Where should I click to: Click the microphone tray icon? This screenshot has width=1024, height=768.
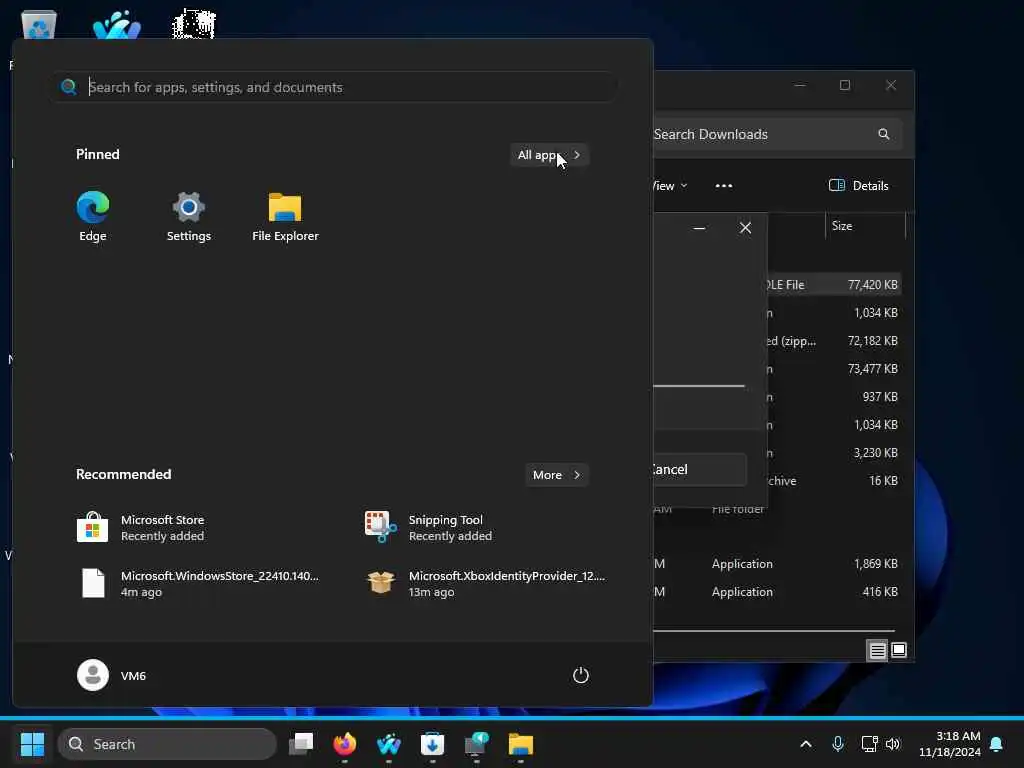point(838,744)
